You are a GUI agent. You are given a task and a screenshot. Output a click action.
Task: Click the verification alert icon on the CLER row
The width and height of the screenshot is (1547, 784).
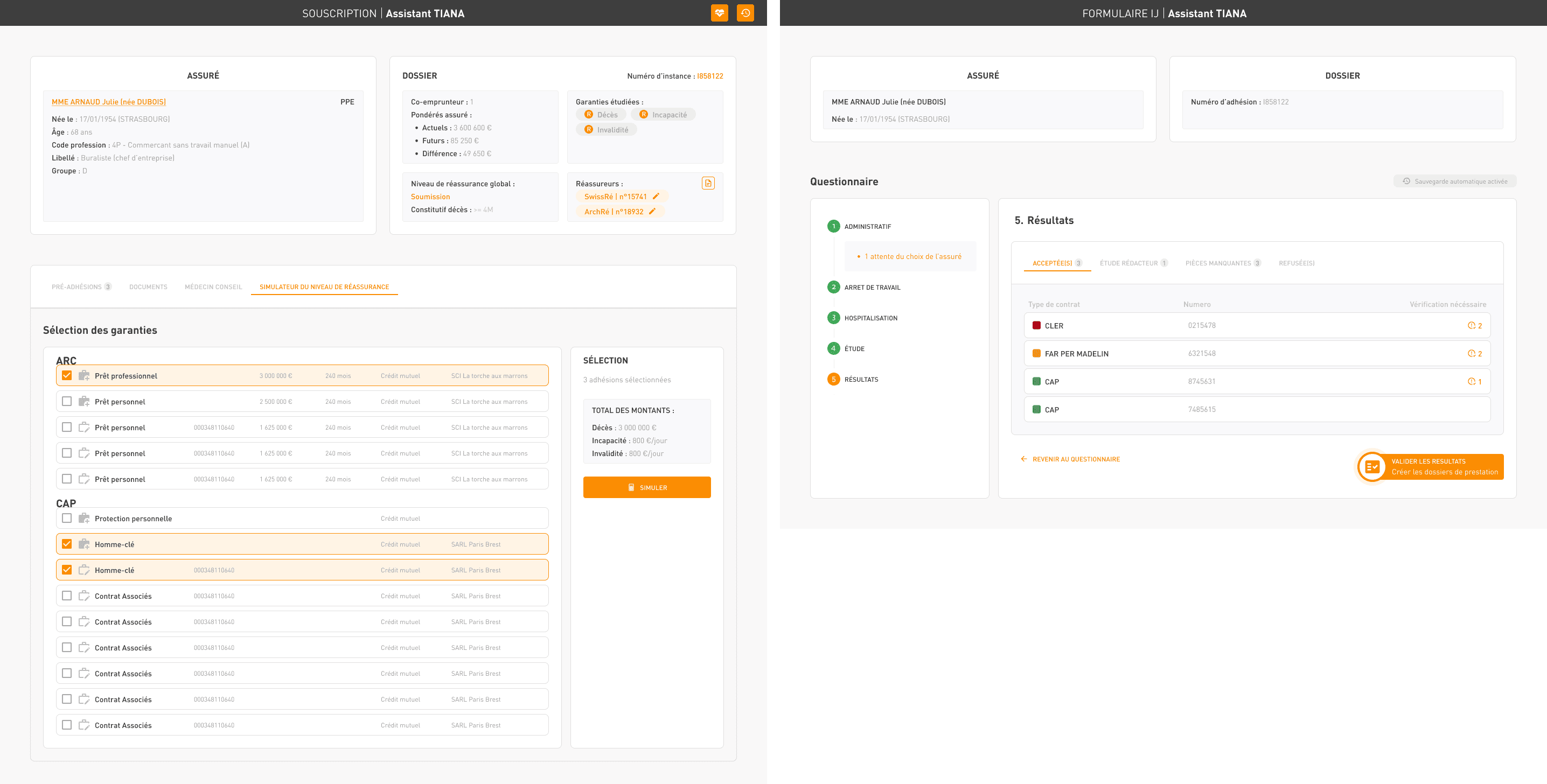click(1472, 325)
